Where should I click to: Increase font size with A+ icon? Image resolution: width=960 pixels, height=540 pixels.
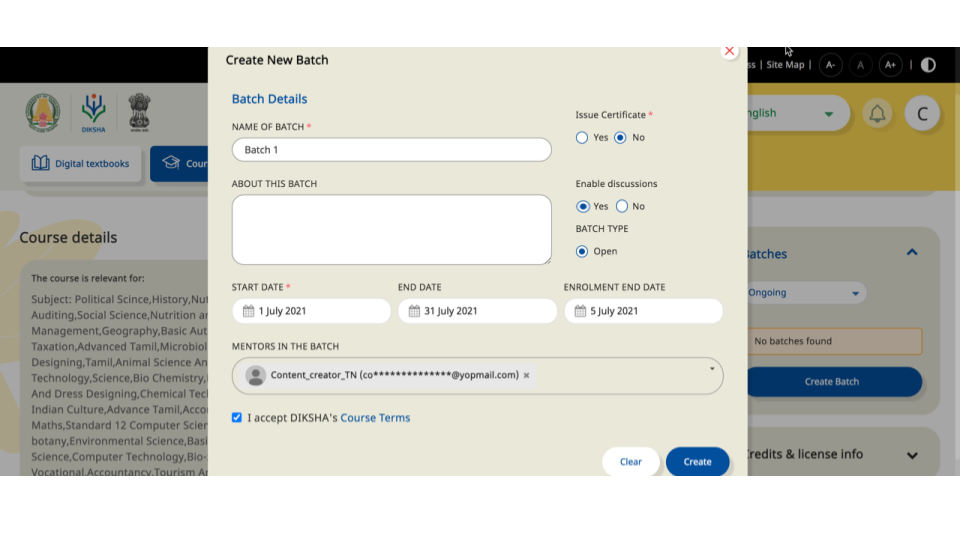[x=890, y=65]
